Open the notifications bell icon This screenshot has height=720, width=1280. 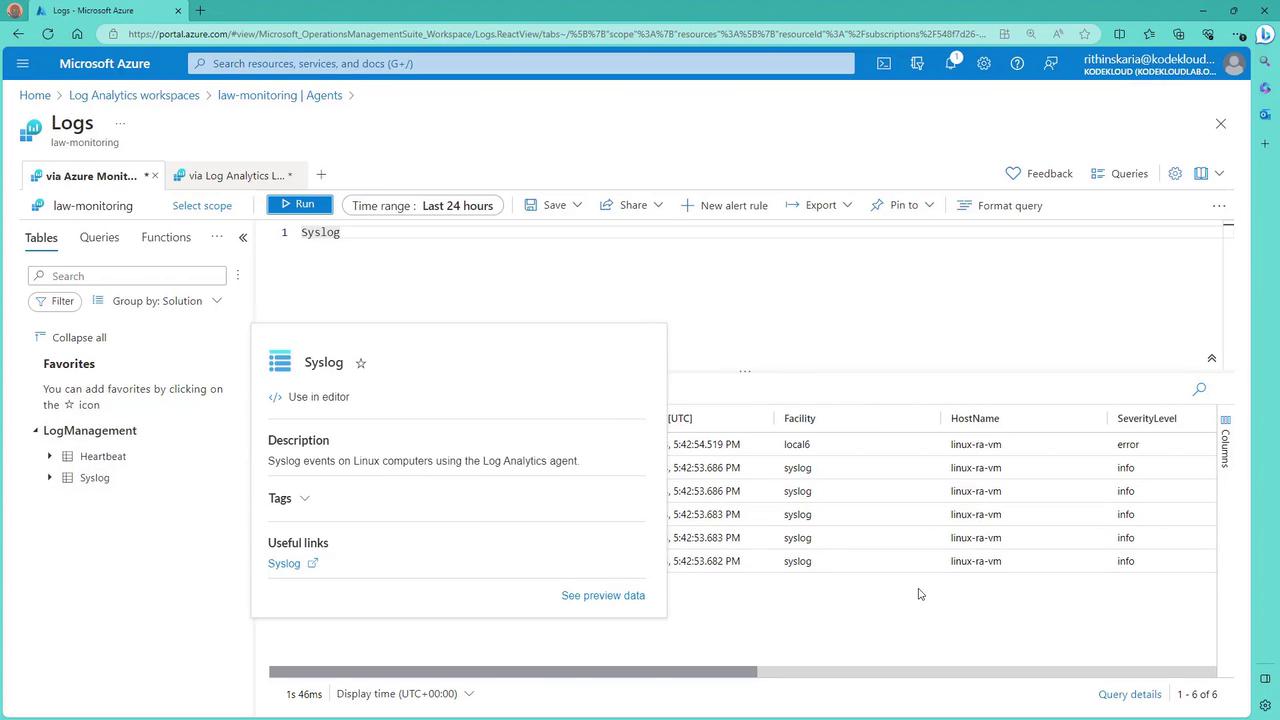[950, 63]
